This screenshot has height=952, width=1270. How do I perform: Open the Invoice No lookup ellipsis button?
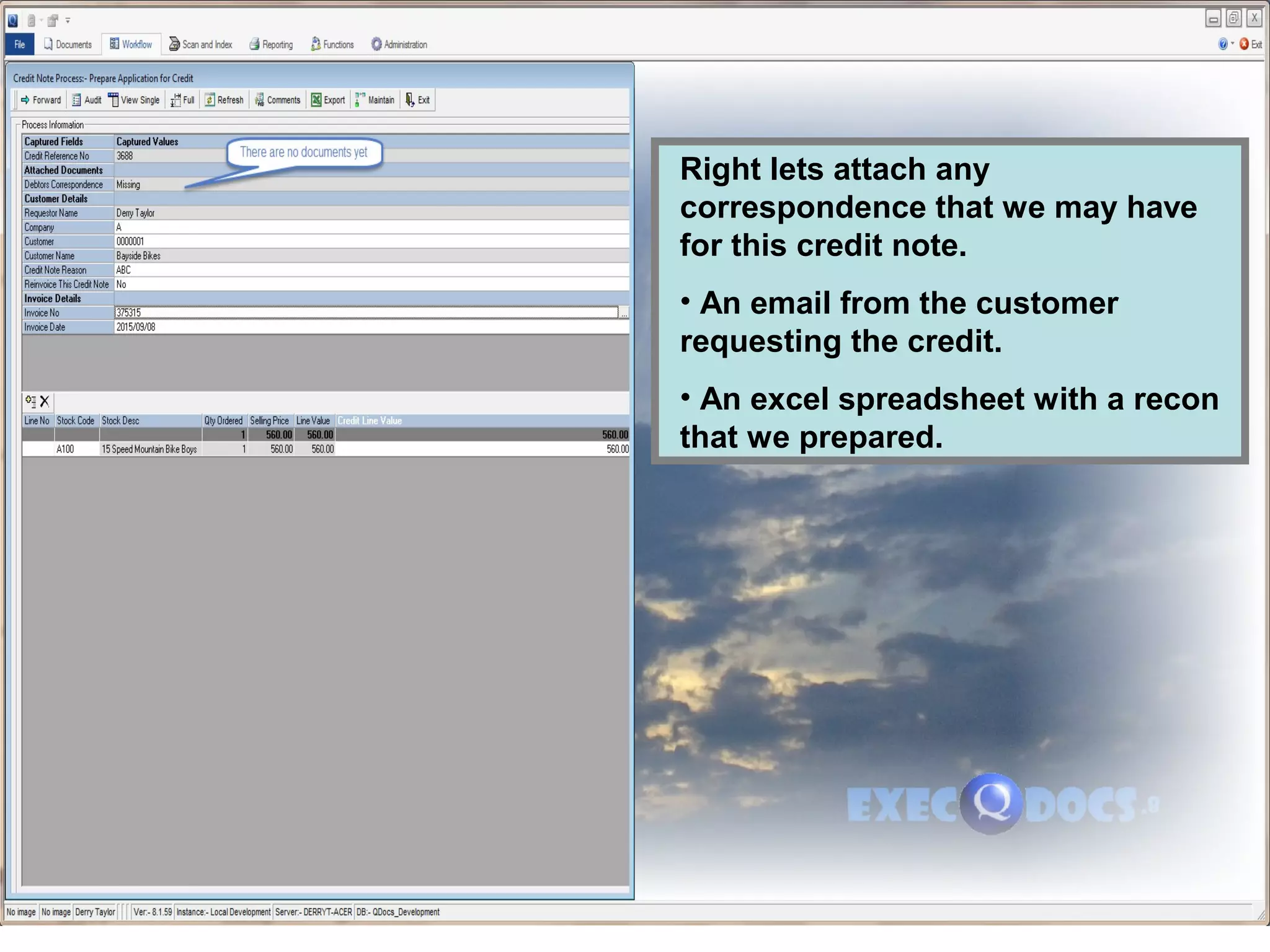click(624, 313)
